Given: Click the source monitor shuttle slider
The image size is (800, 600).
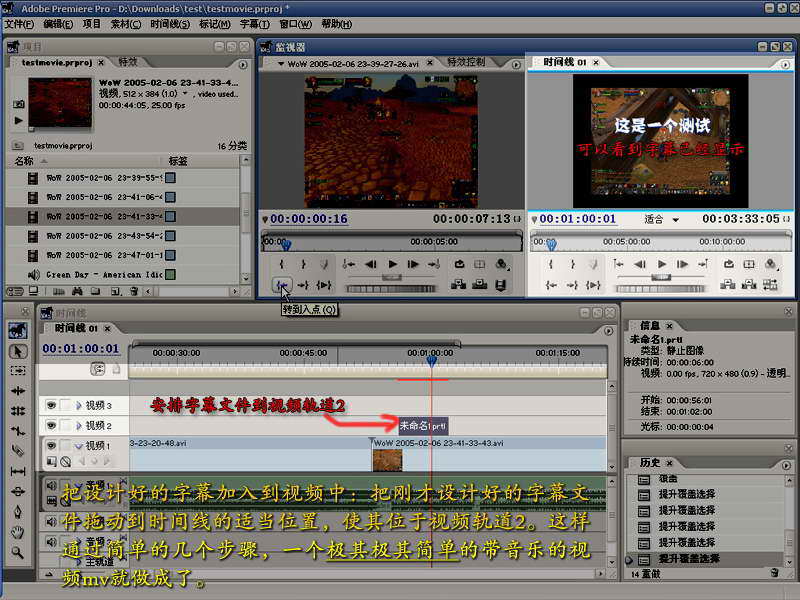Looking at the screenshot, I should (392, 277).
